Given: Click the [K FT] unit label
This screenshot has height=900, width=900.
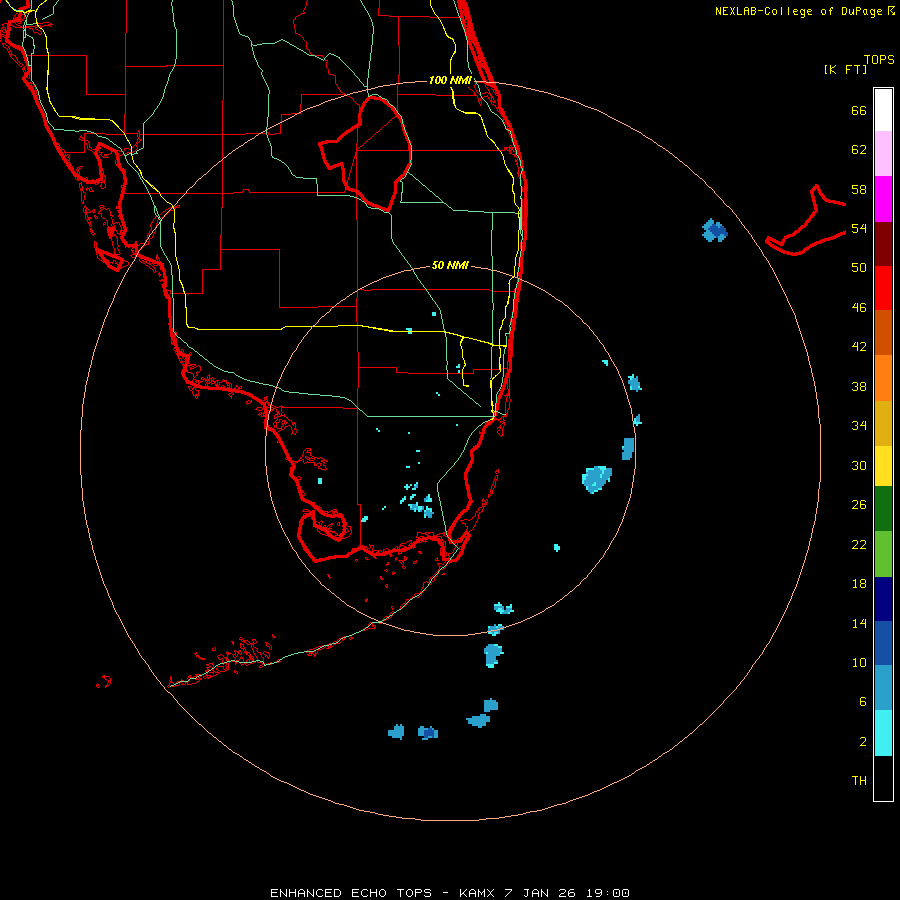Looking at the screenshot, I should pyautogui.click(x=845, y=70).
